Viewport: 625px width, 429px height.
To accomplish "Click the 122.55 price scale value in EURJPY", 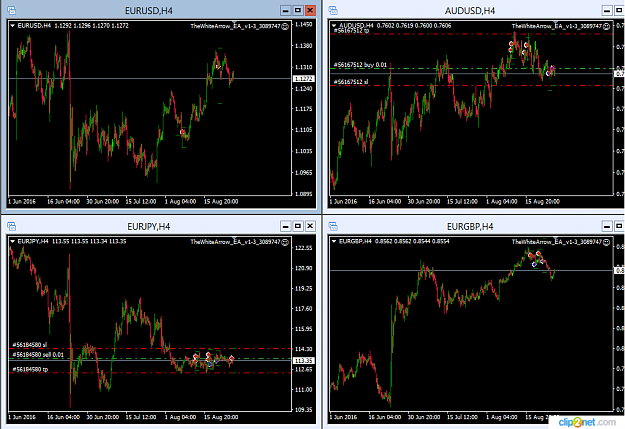I will [303, 248].
